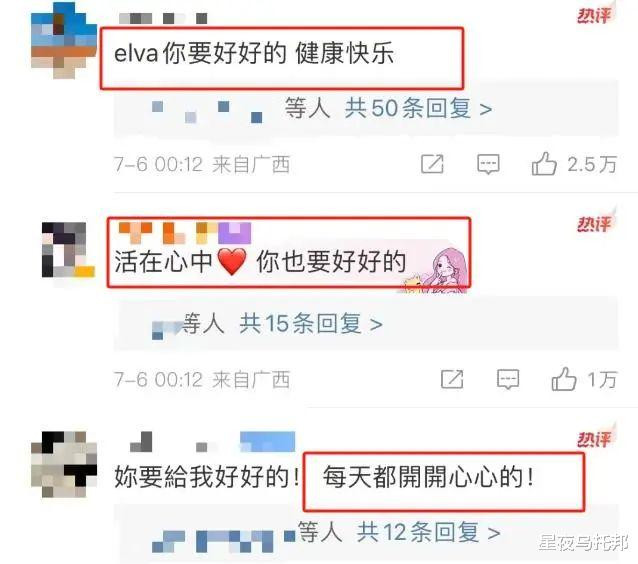This screenshot has height=564, width=638.
Task: Click the 活在心中 comment text
Action: pyautogui.click(x=260, y=261)
